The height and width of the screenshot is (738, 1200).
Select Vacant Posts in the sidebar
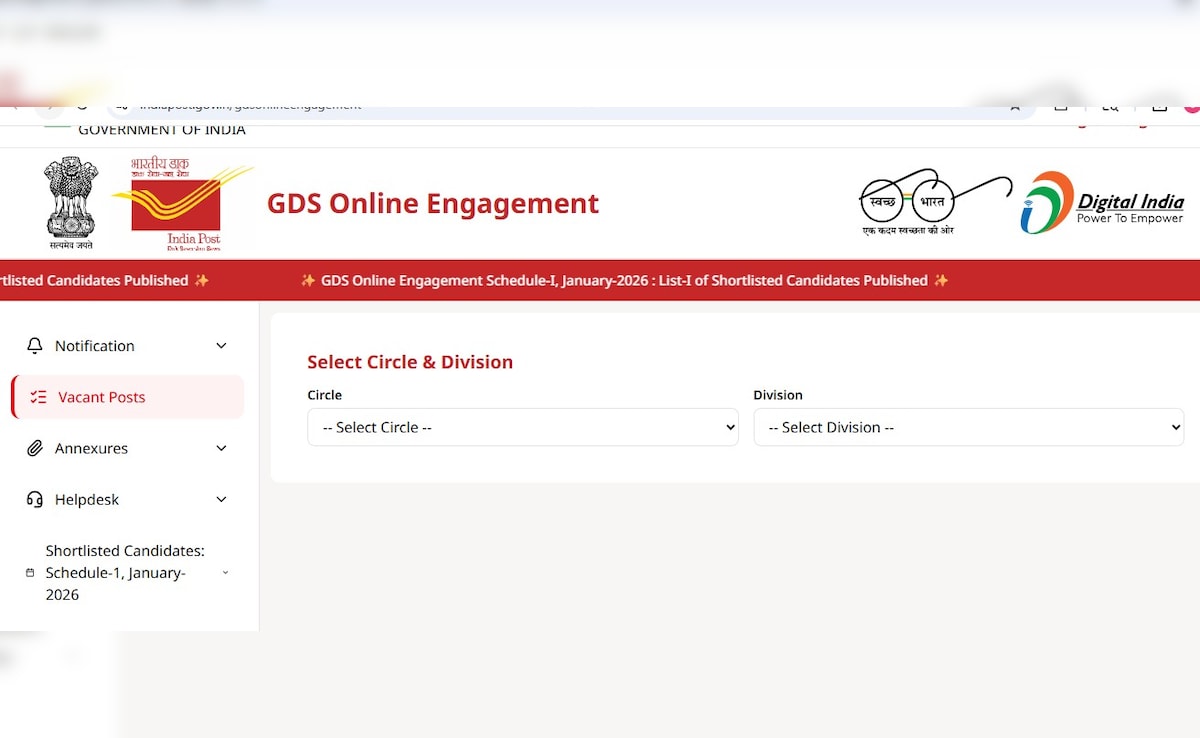[x=103, y=396]
